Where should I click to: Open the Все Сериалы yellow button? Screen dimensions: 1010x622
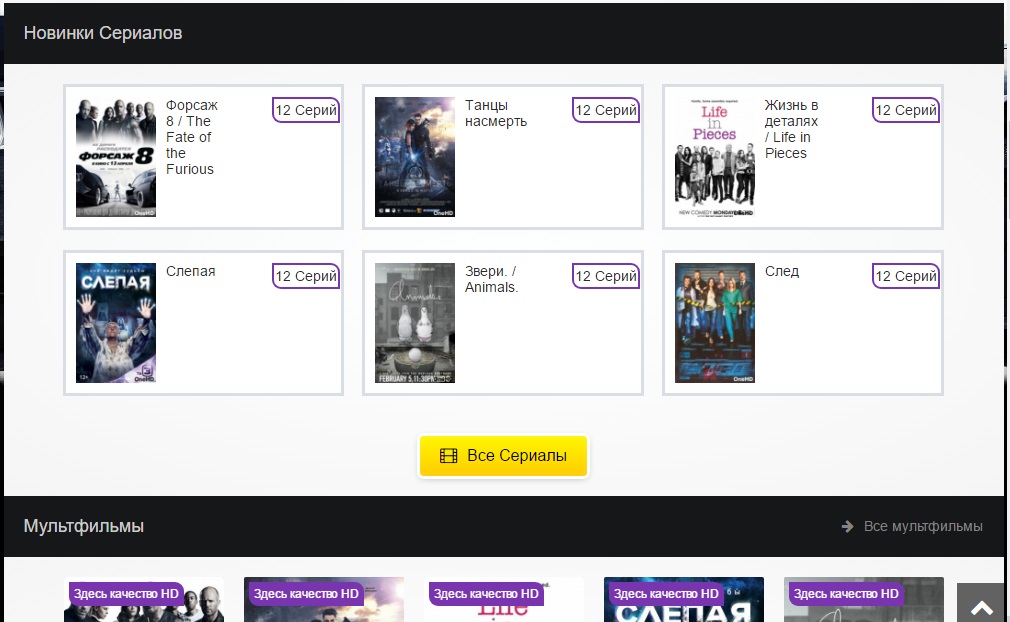pos(503,456)
